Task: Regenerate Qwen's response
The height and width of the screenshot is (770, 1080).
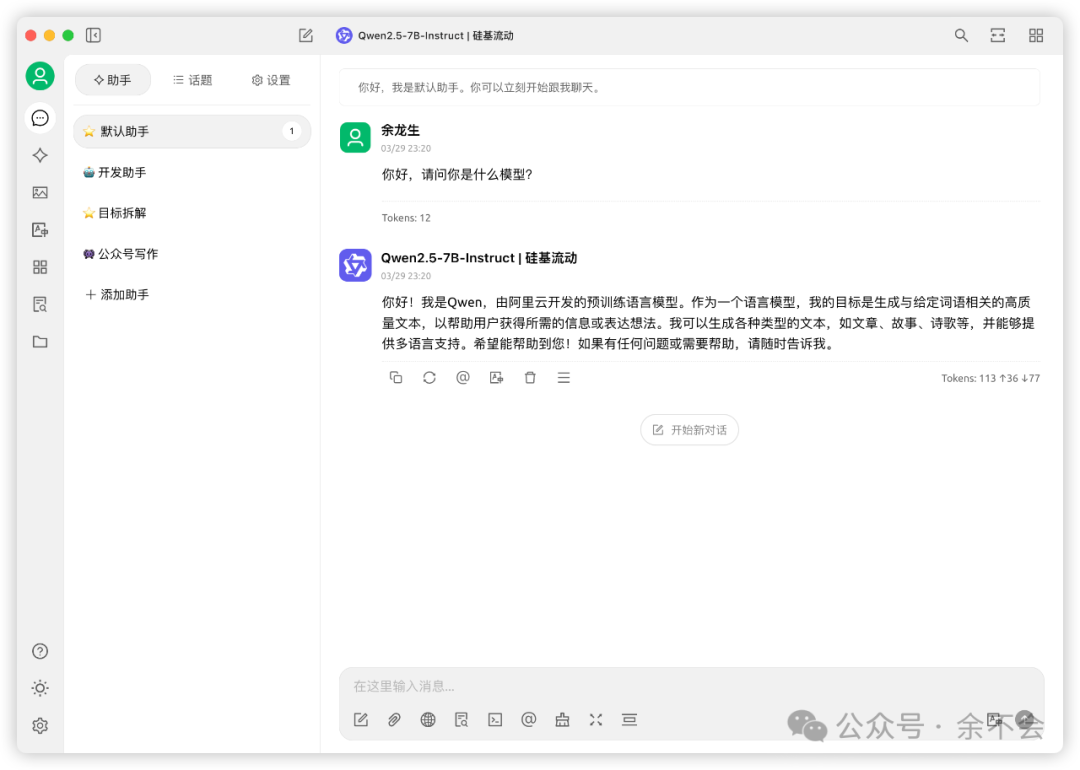Action: tap(429, 377)
